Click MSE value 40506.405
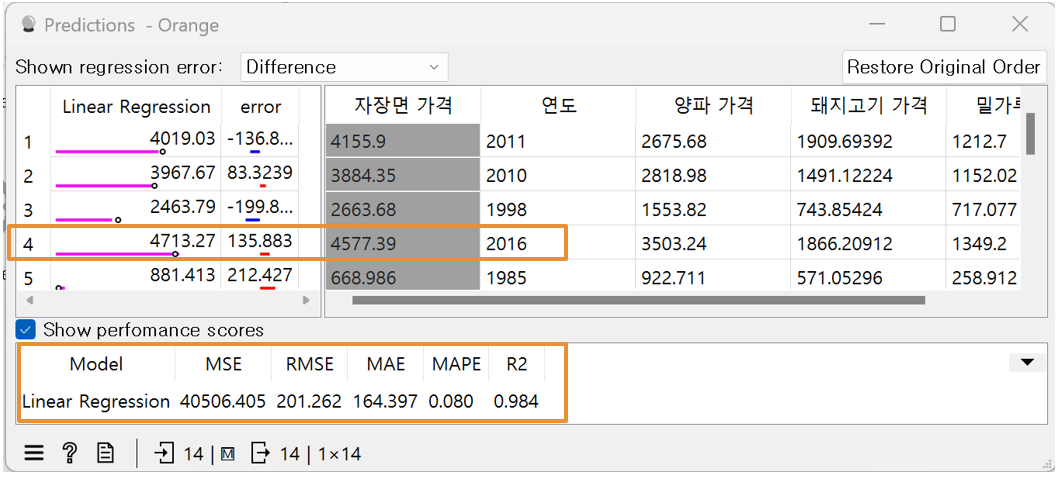Screen dimensions: 1062x479 coord(223,401)
